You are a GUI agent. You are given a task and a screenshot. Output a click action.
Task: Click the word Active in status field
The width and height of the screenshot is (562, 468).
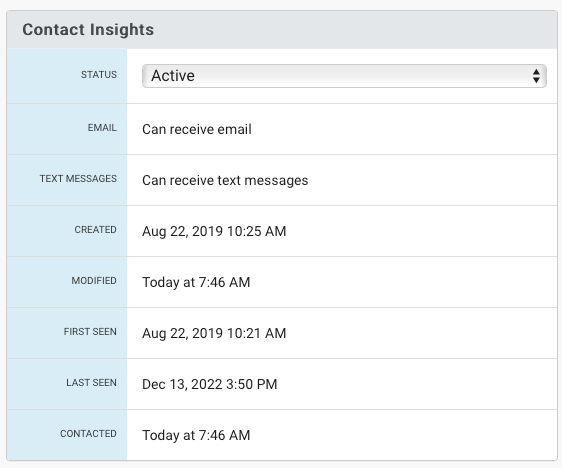pyautogui.click(x=173, y=76)
